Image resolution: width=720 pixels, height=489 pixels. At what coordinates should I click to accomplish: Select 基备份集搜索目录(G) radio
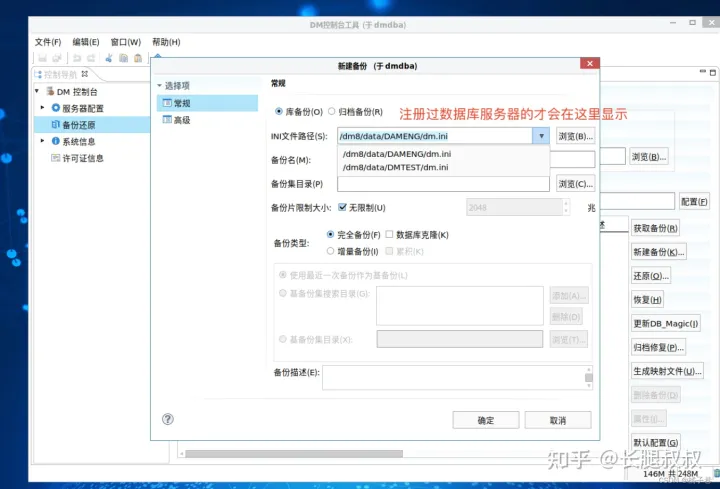click(283, 293)
